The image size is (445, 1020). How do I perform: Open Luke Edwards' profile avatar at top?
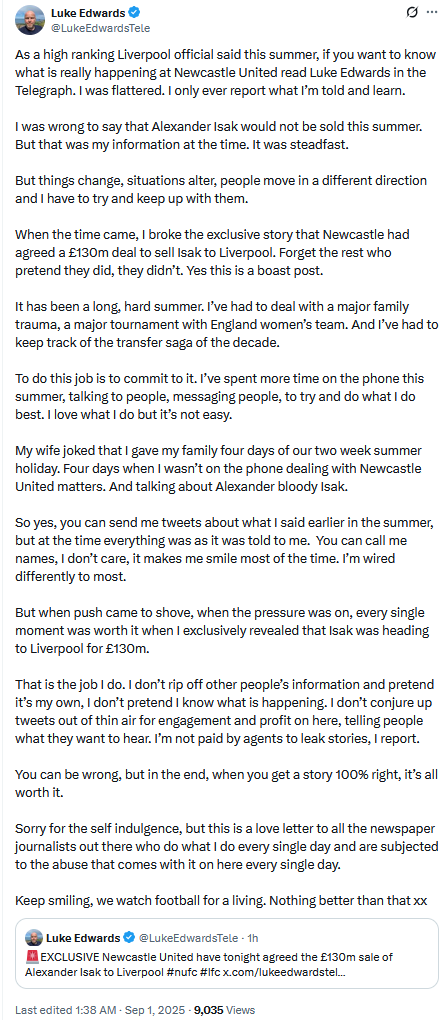[x=29, y=20]
